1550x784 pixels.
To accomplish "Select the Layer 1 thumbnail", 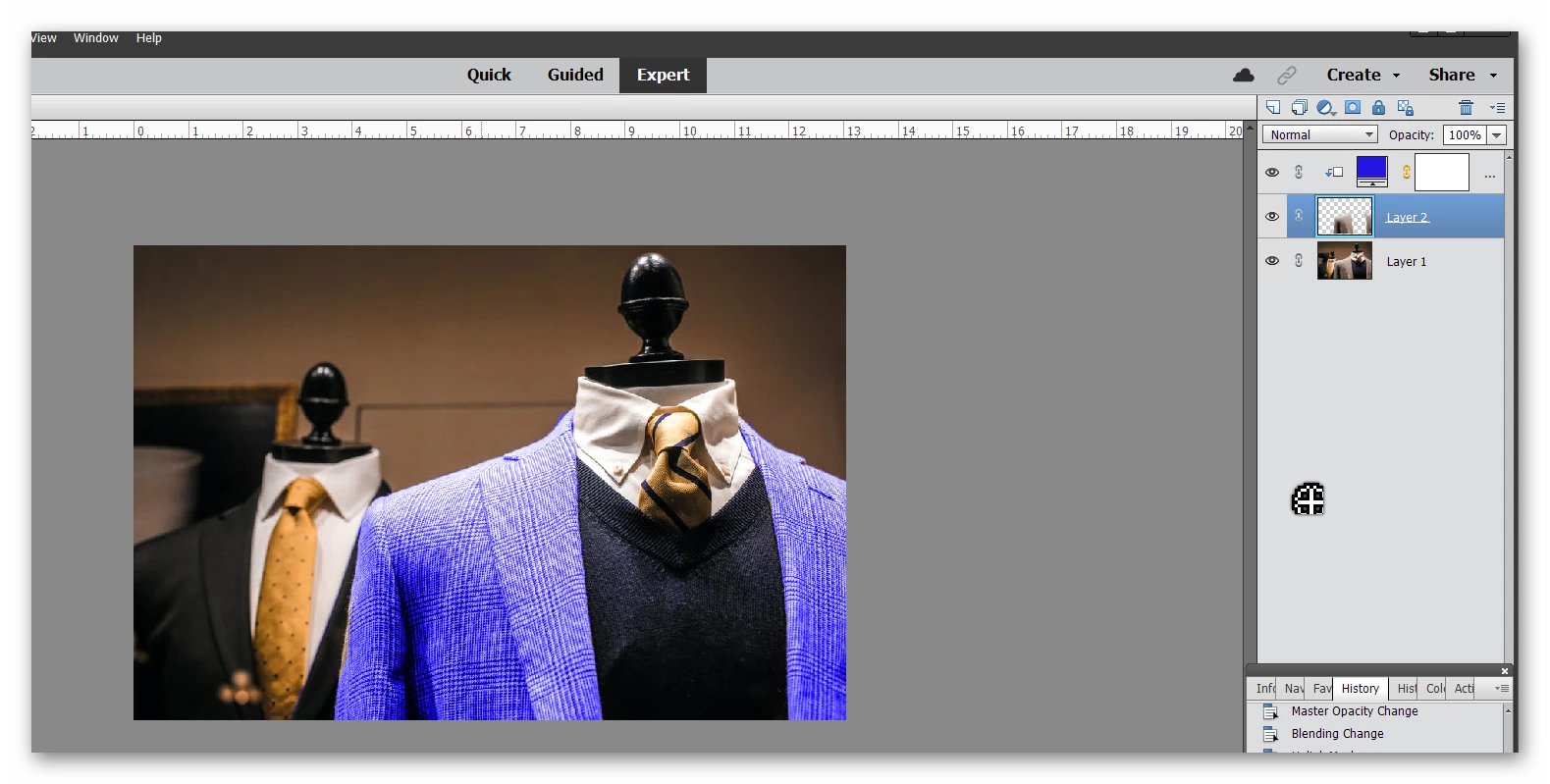I will tap(1345, 261).
